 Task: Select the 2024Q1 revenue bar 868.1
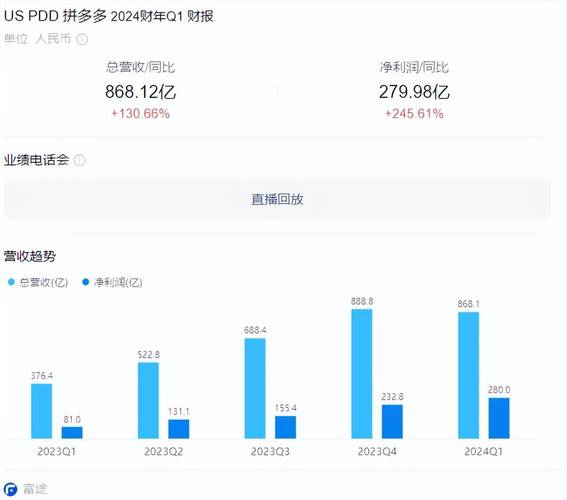coord(468,376)
